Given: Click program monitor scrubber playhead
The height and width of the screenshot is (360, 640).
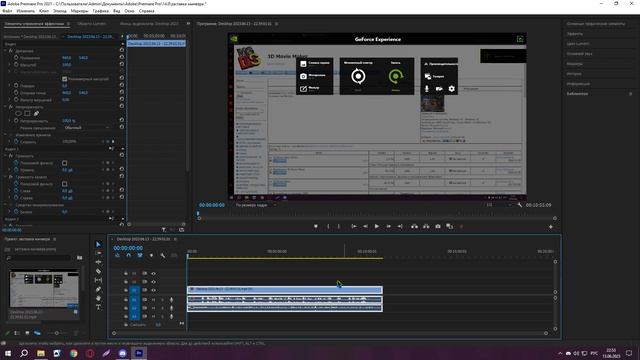Looking at the screenshot, I should click(198, 213).
